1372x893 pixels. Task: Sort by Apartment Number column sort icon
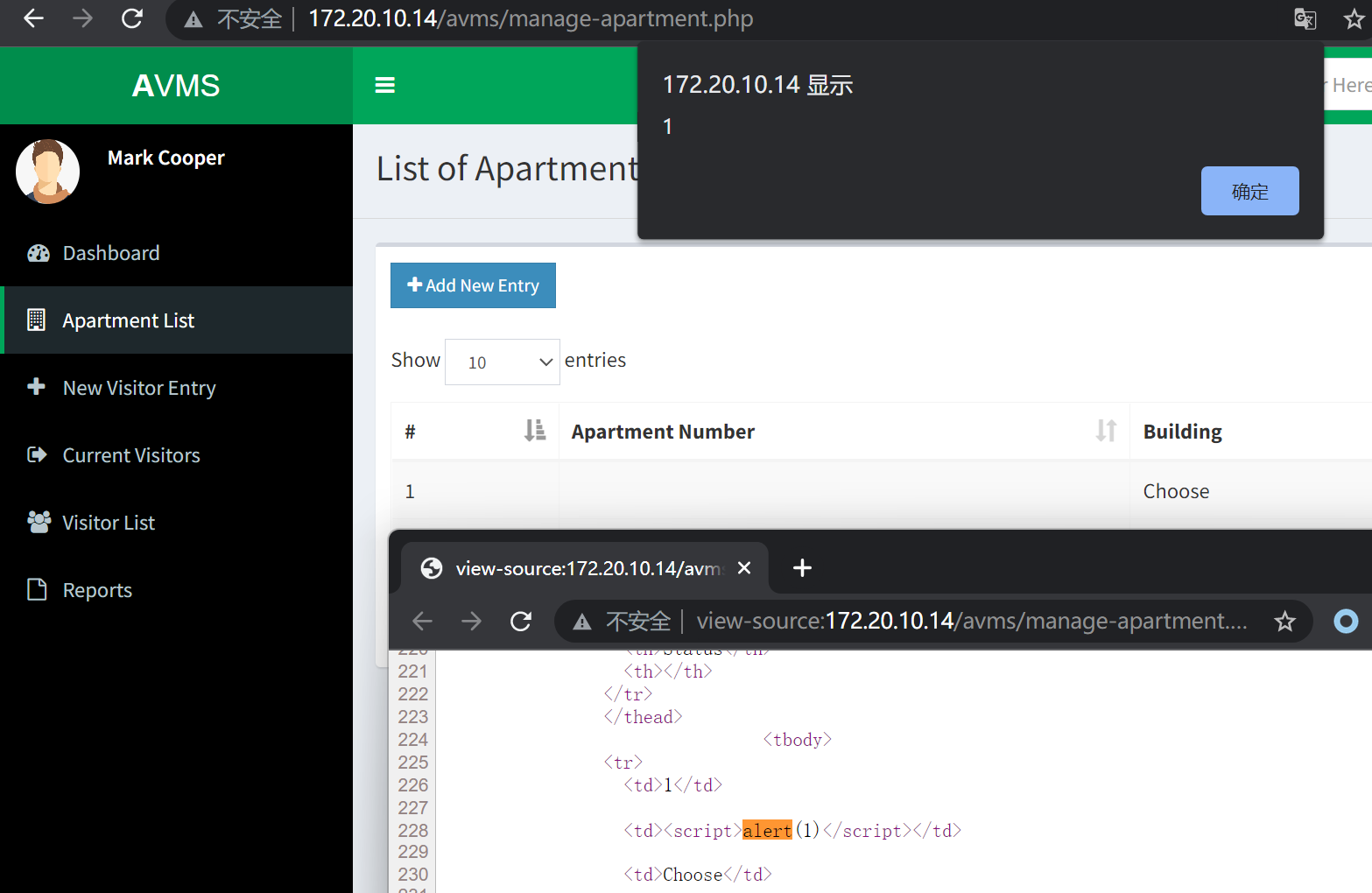pyautogui.click(x=1106, y=430)
